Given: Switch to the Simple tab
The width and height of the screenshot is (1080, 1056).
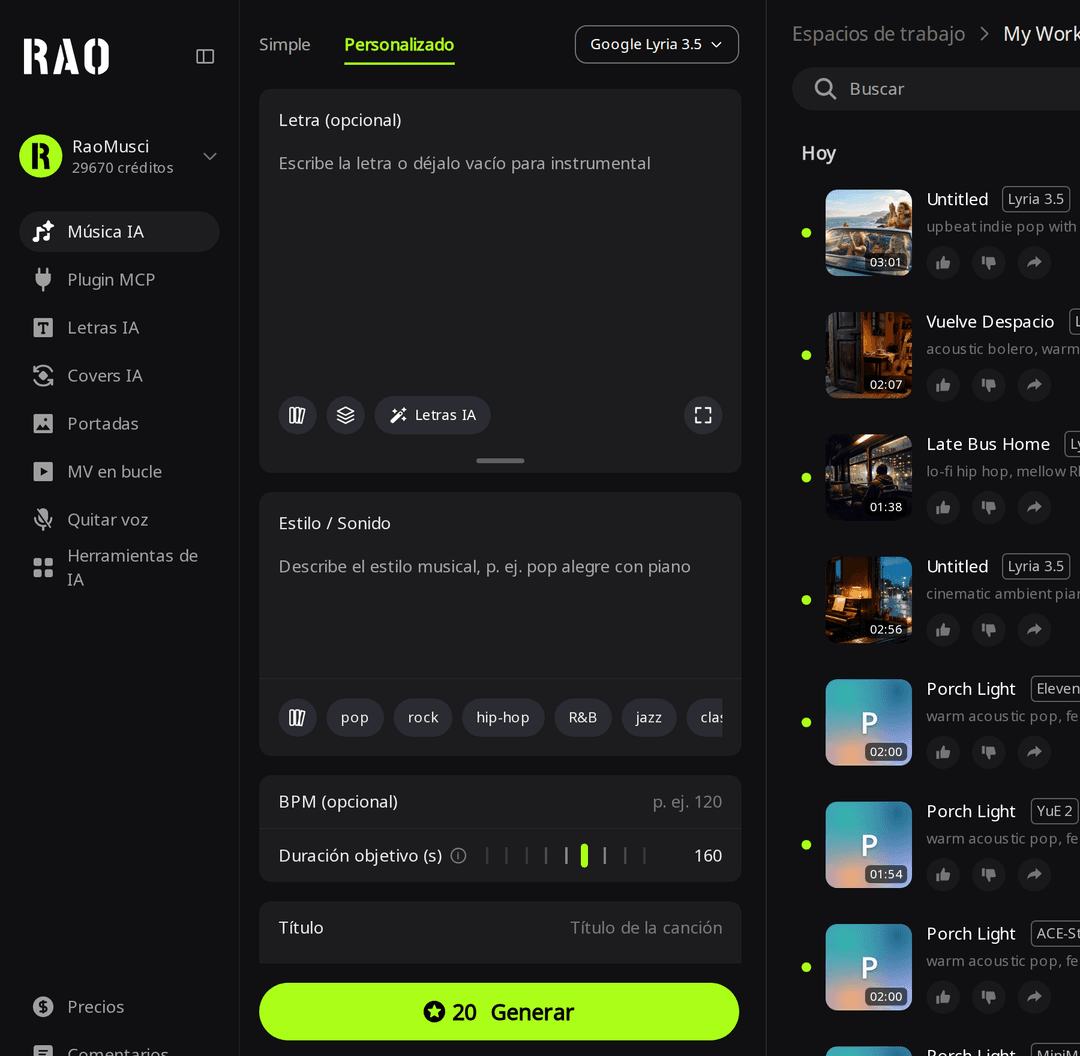Looking at the screenshot, I should coord(284,45).
